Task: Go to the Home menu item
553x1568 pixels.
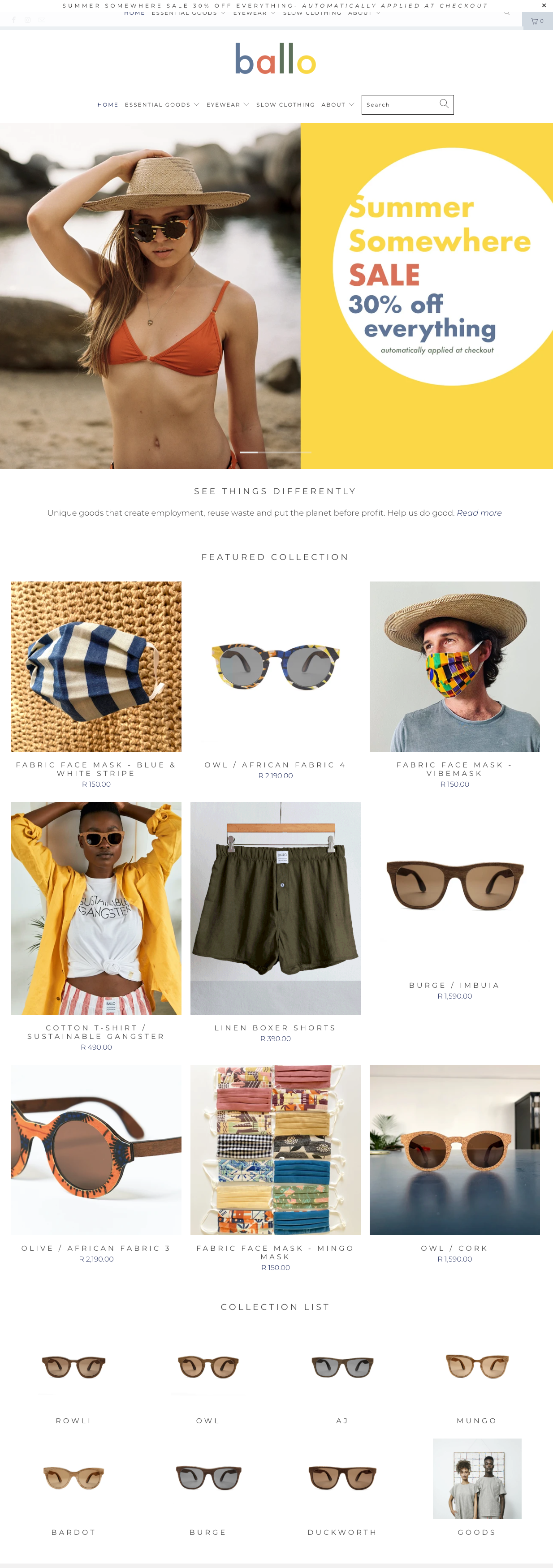Action: [x=108, y=105]
